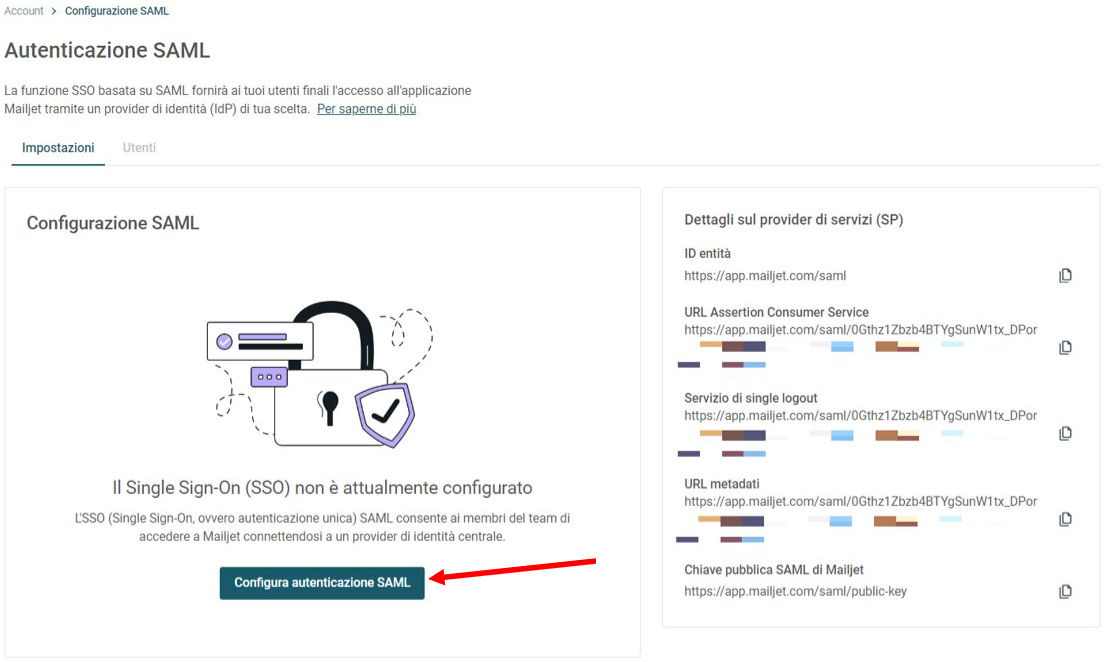
Task: Click the Dettagli sul provider di servizi heading
Action: tap(794, 219)
